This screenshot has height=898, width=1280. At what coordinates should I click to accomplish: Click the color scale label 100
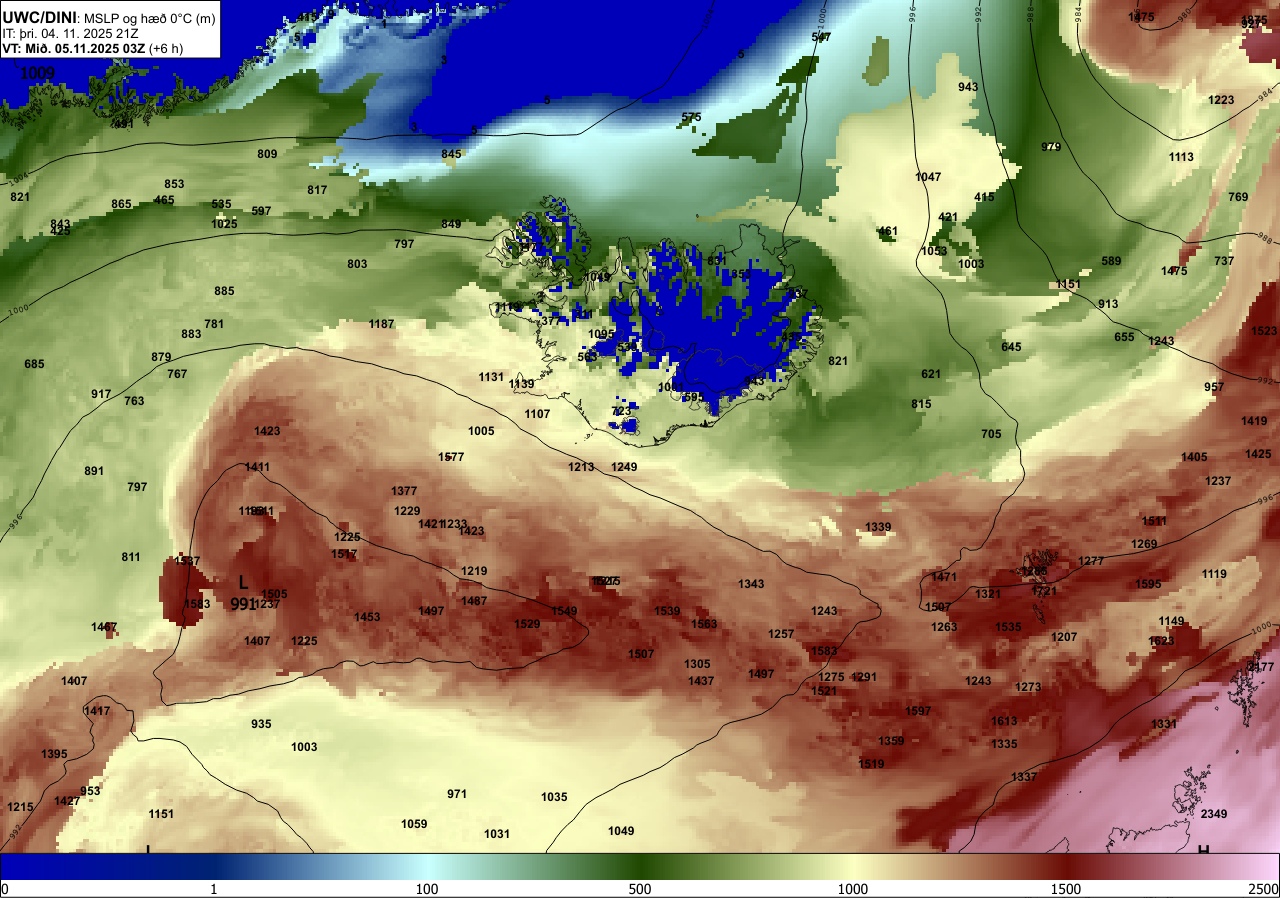[x=427, y=889]
